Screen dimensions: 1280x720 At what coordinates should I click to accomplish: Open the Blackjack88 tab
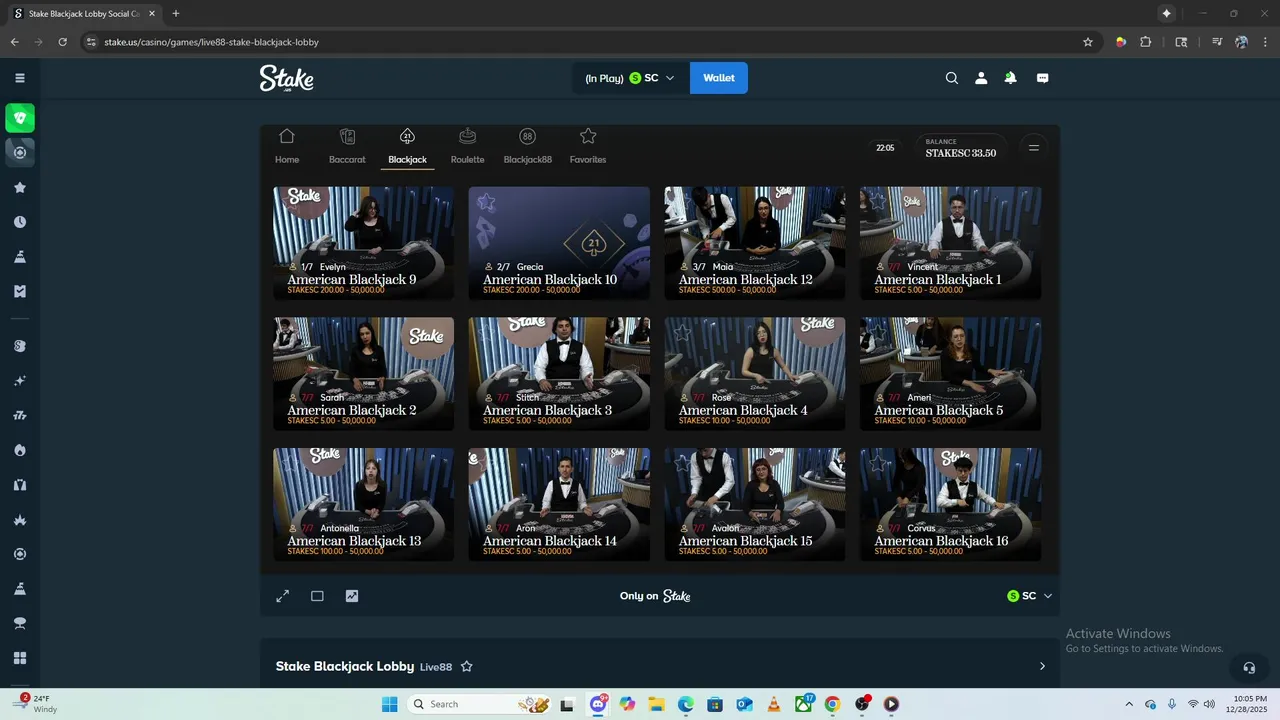tap(528, 146)
